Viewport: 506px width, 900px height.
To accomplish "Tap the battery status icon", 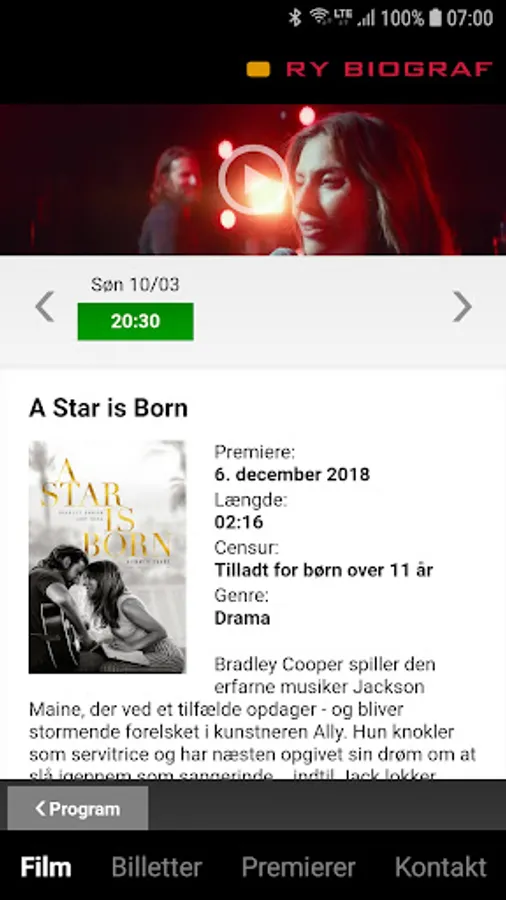I will (x=435, y=17).
